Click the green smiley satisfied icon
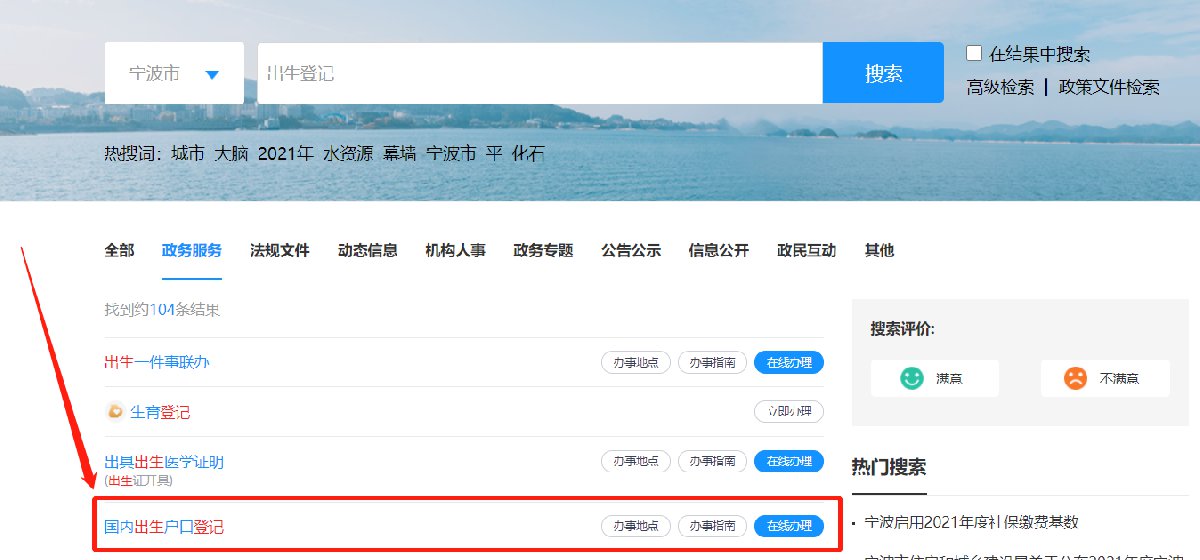The image size is (1200, 560). 911,378
